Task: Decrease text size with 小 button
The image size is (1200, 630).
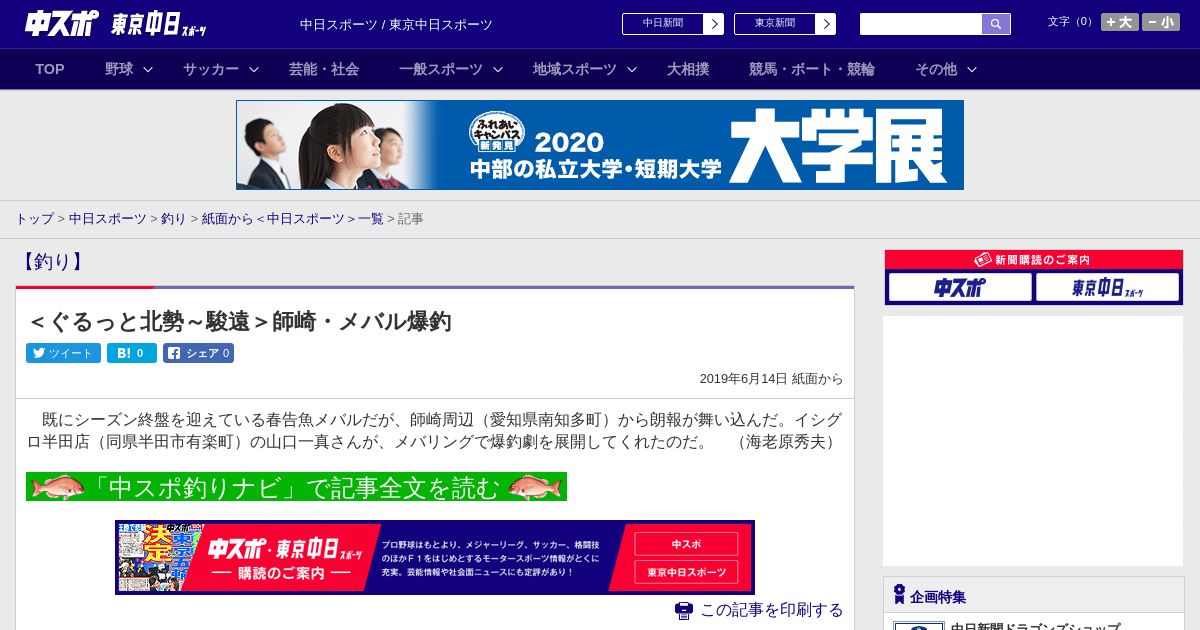Action: (1161, 22)
